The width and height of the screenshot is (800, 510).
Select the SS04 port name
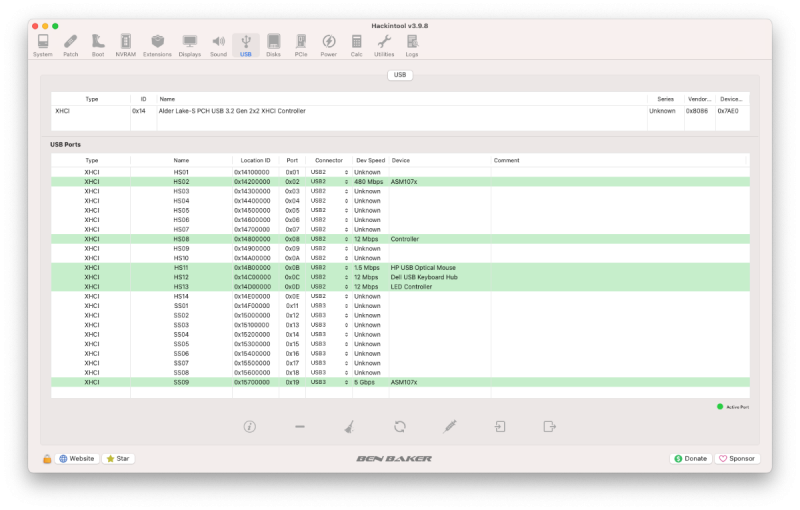tap(181, 335)
